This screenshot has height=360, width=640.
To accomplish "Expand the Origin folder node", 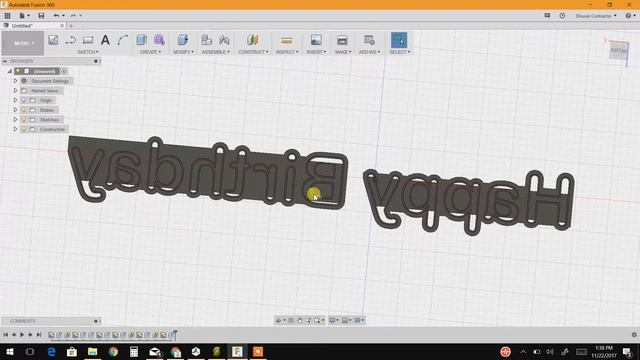I will coord(16,100).
